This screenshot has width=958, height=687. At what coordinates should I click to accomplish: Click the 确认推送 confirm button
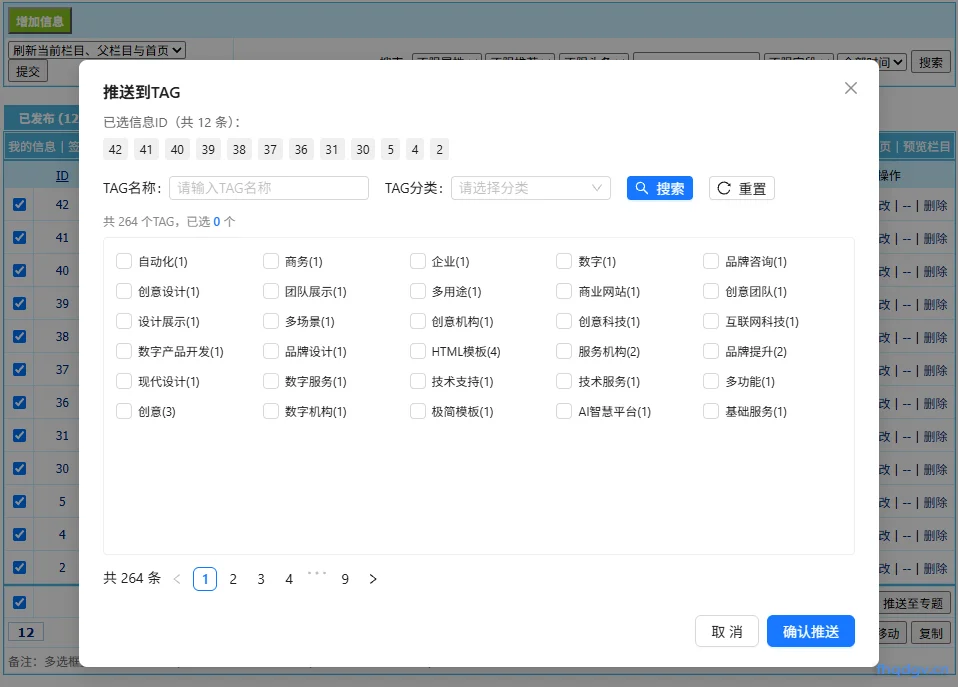coord(810,631)
